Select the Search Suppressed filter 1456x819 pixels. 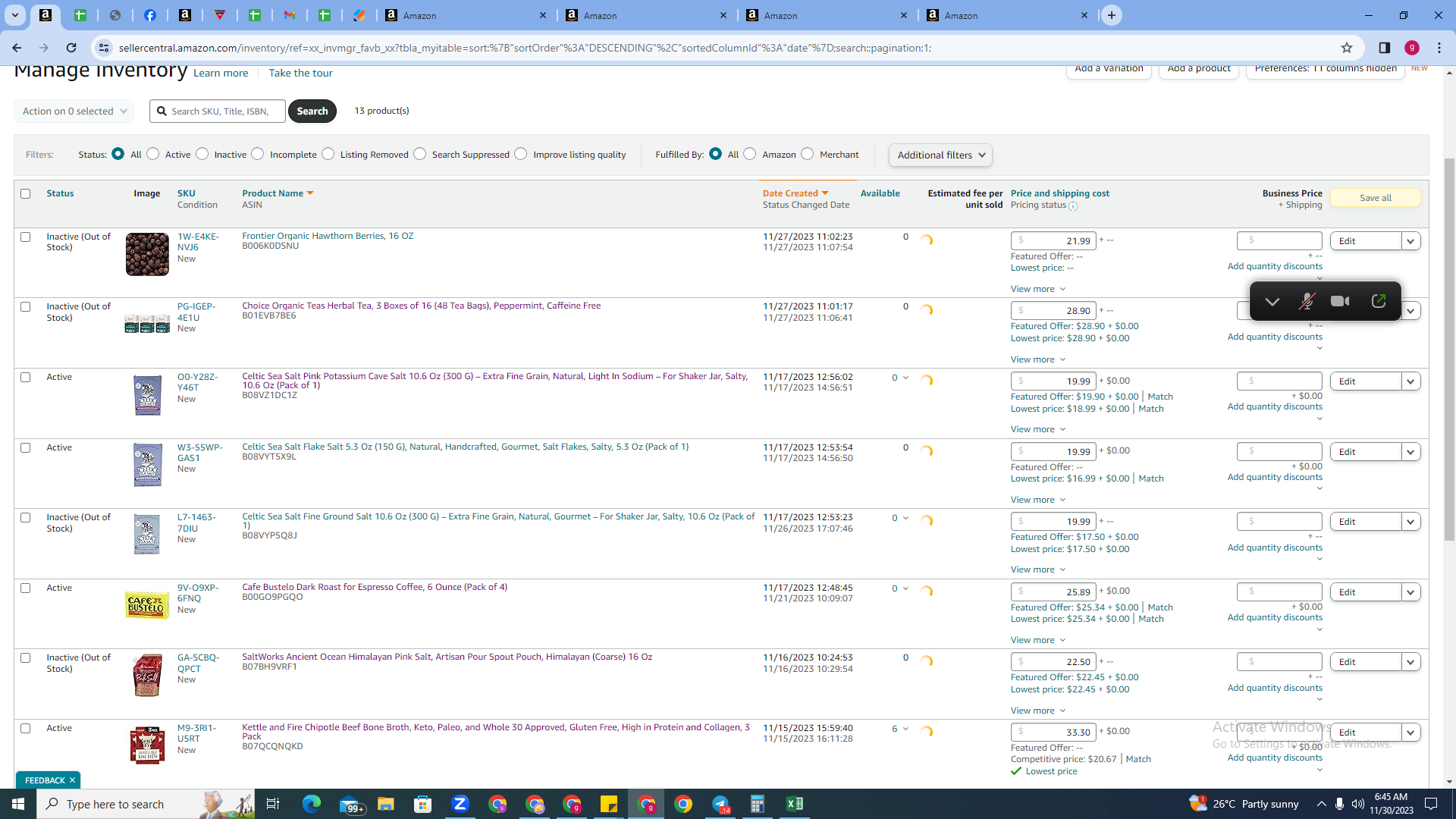pyautogui.click(x=420, y=154)
